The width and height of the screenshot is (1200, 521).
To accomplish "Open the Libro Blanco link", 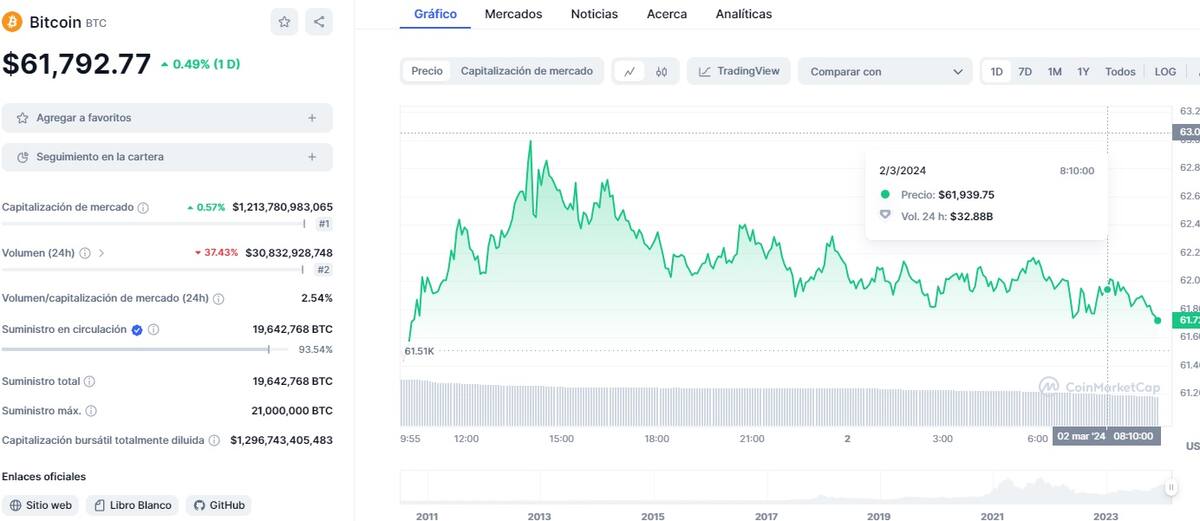I will pos(132,506).
